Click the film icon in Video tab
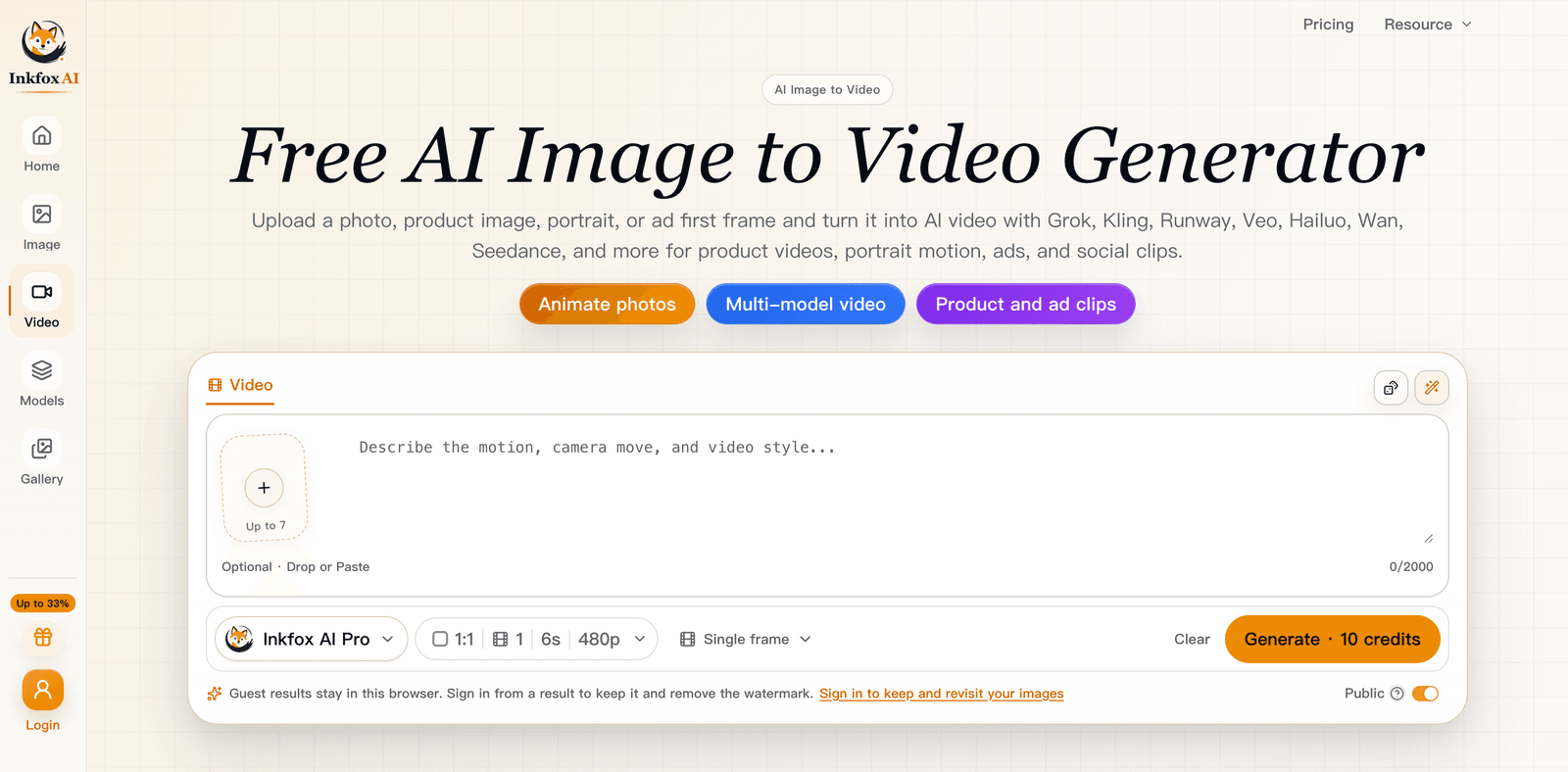The image size is (1568, 772). tap(215, 385)
